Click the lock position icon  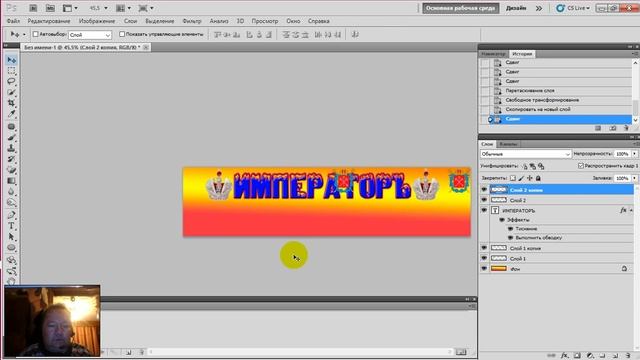coord(530,178)
